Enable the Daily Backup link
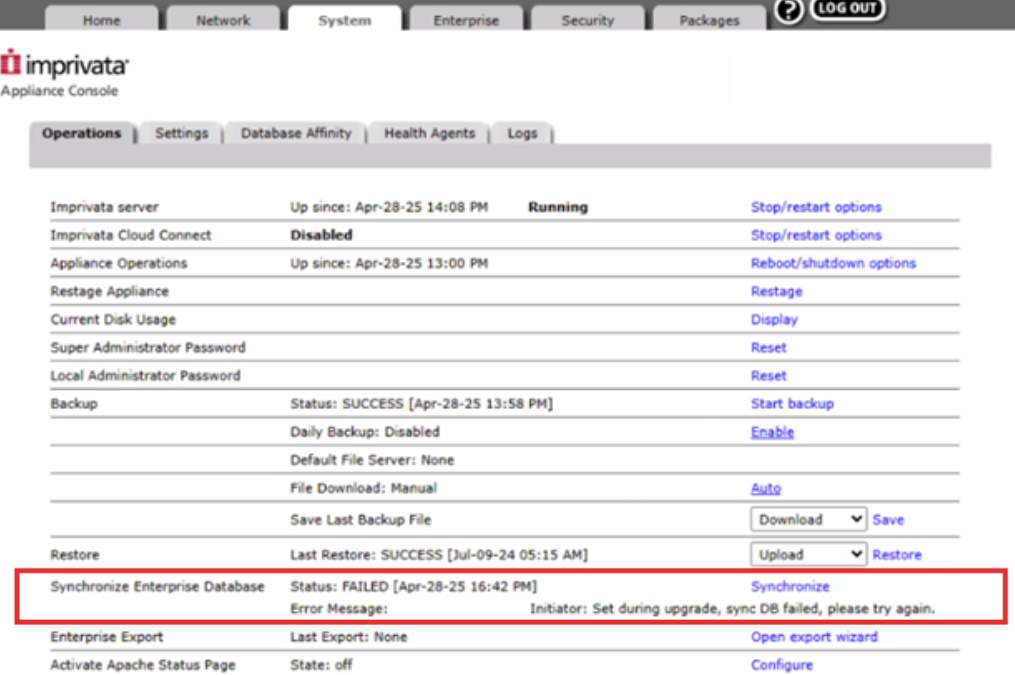 [x=772, y=432]
